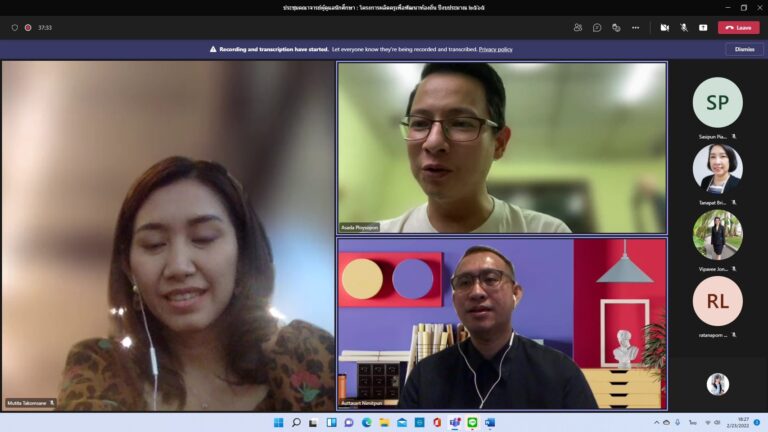
Task: Select Mutita's video tile
Action: 168,235
